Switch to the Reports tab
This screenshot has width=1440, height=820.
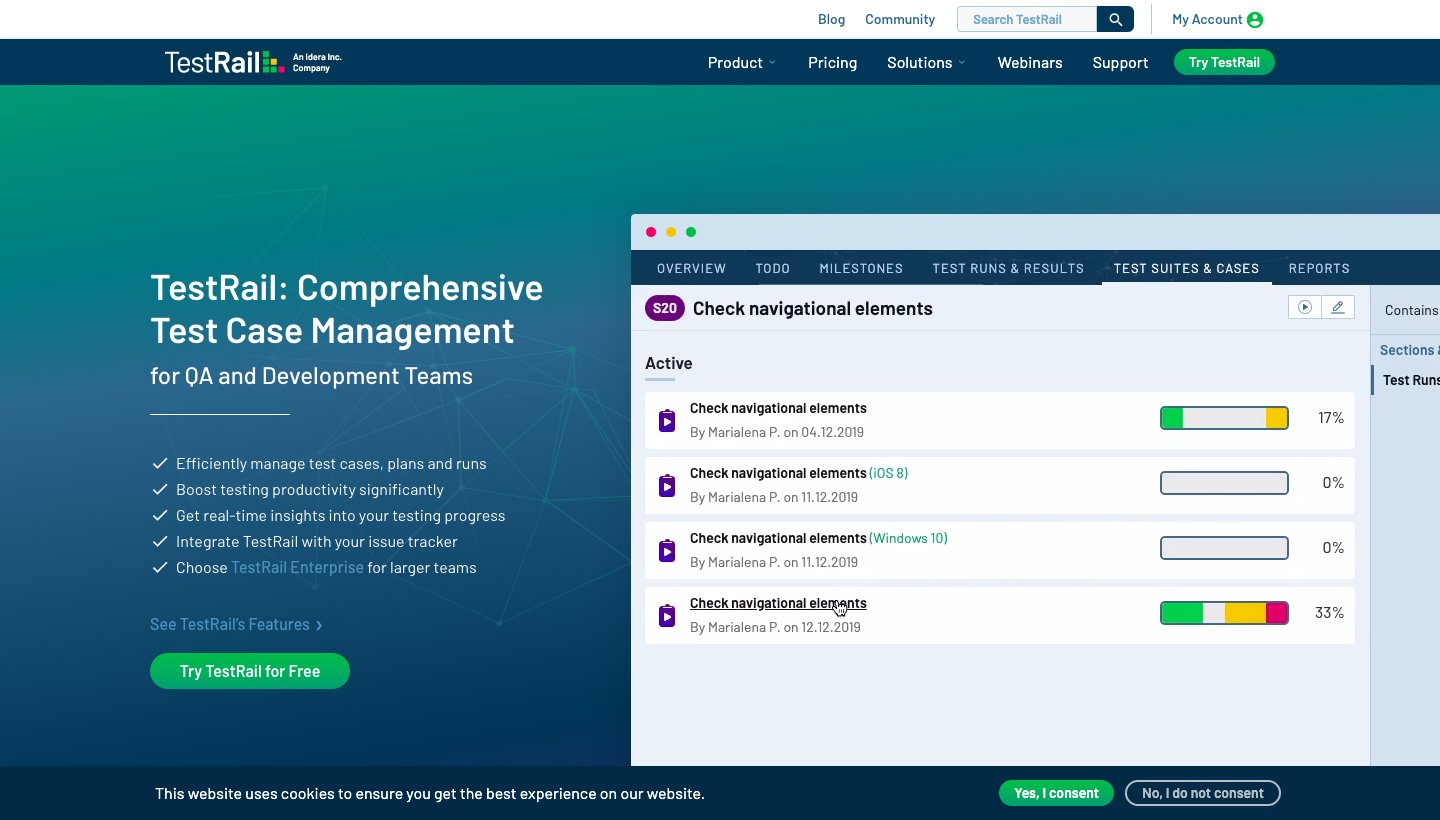tap(1319, 268)
